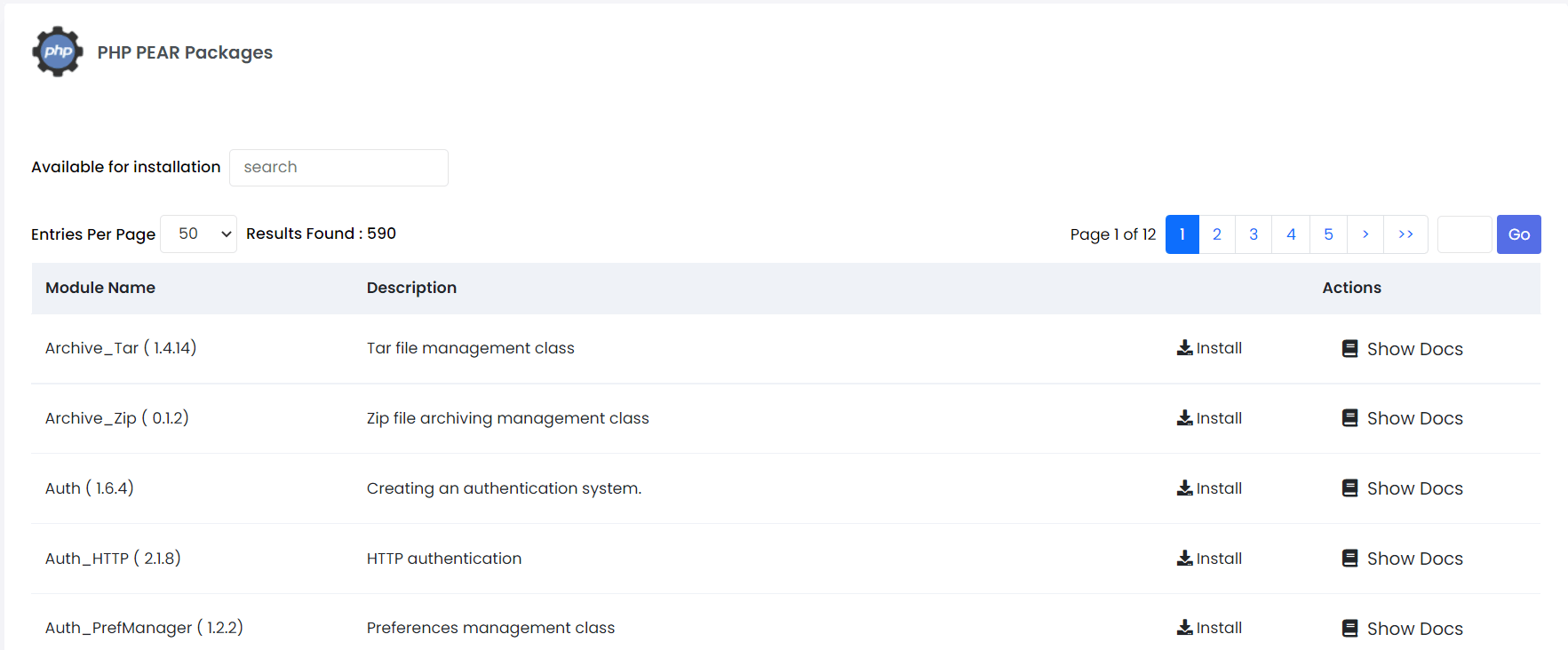Go to page 3
The image size is (1568, 650).
click(1254, 234)
